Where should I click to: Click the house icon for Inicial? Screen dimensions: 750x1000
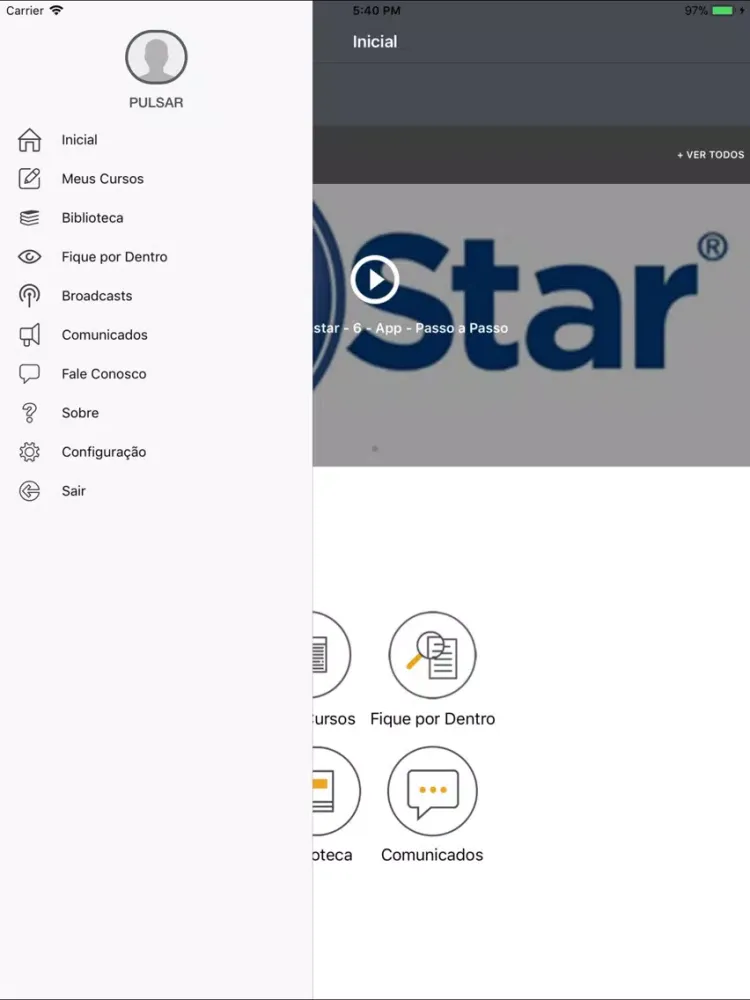coord(29,140)
